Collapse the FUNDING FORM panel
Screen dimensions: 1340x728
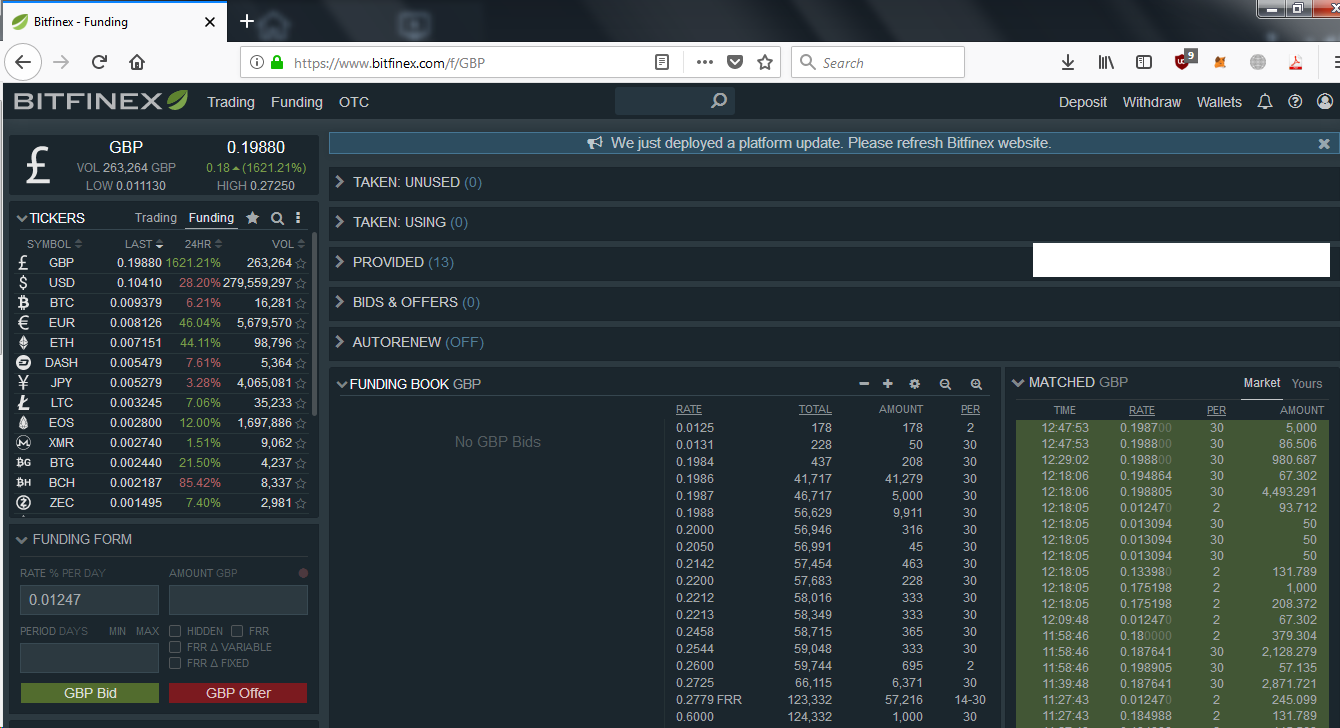coord(22,539)
